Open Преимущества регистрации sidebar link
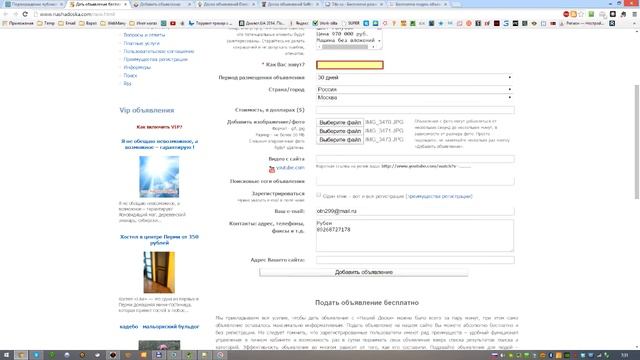This screenshot has width=640, height=360. pyautogui.click(x=156, y=60)
